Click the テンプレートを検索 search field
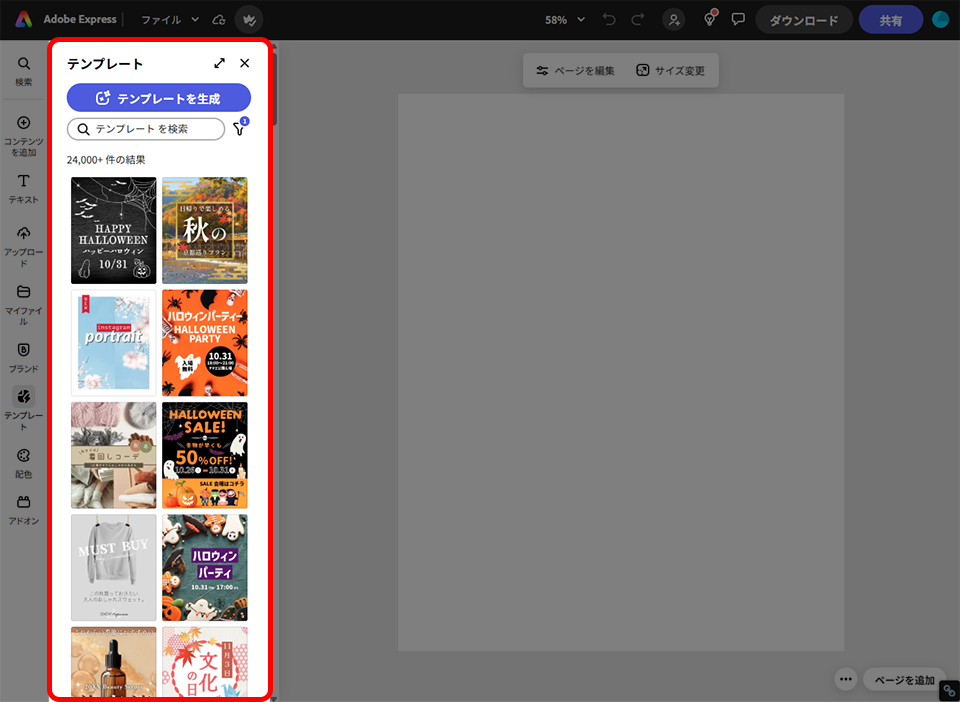The height and width of the screenshot is (702, 960). pyautogui.click(x=146, y=129)
